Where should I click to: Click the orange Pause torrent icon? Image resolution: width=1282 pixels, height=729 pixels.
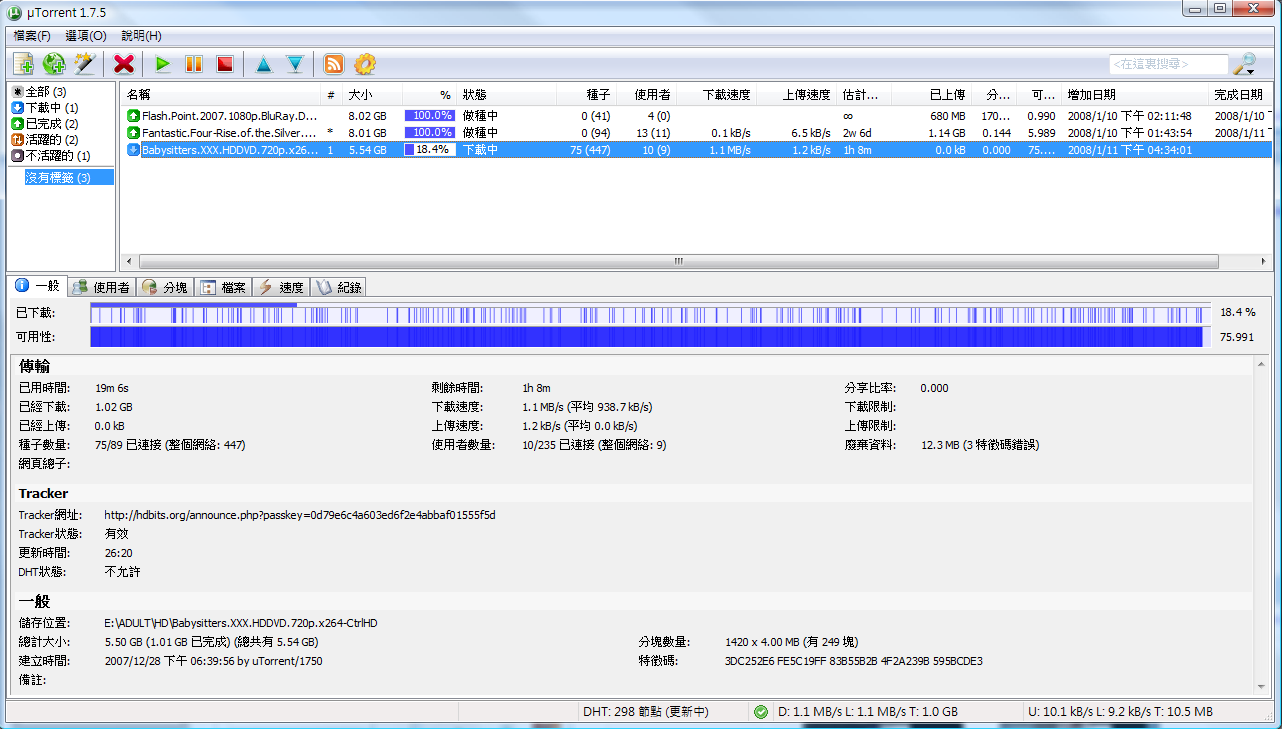pyautogui.click(x=194, y=64)
